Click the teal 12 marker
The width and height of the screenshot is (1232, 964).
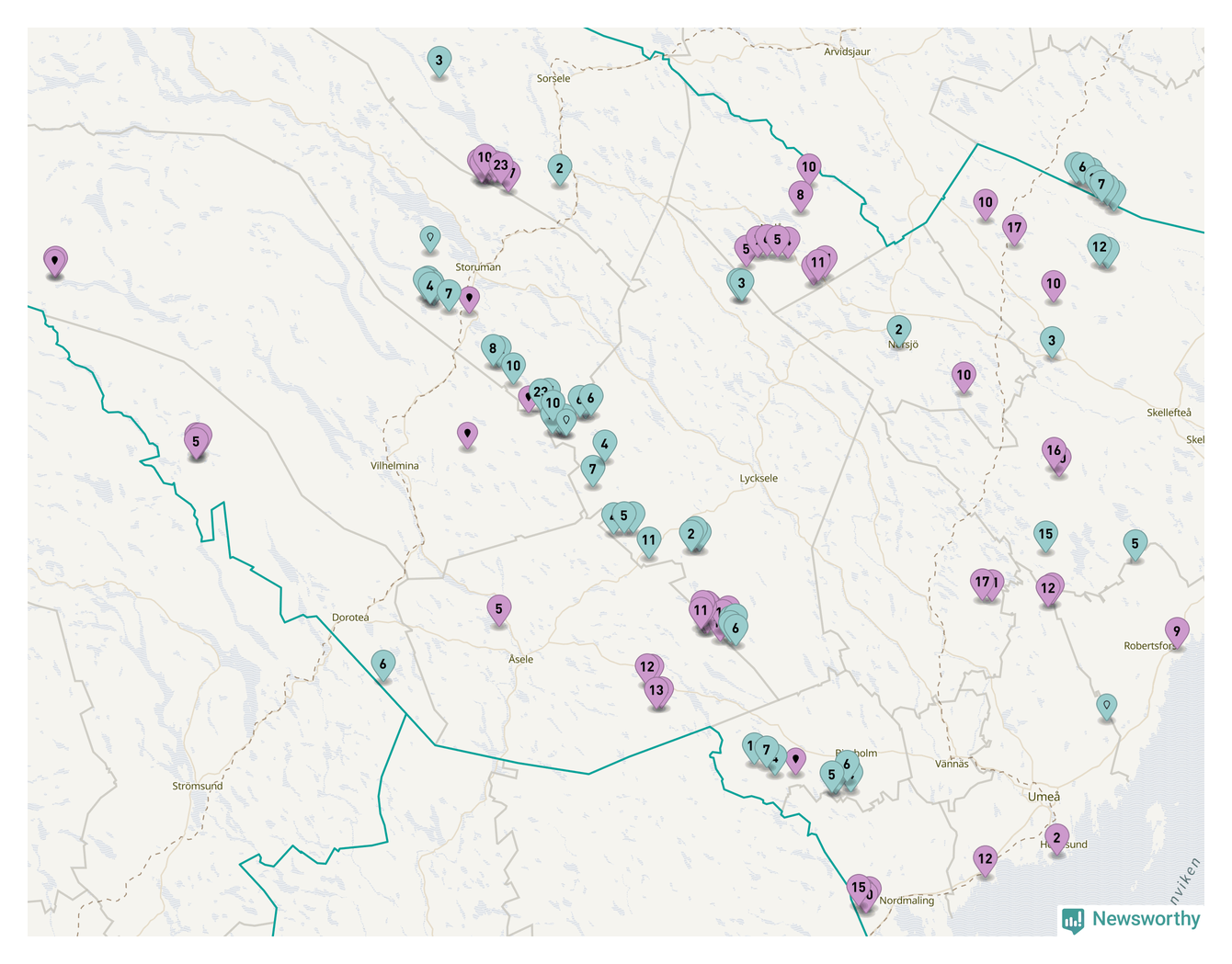(x=1100, y=249)
